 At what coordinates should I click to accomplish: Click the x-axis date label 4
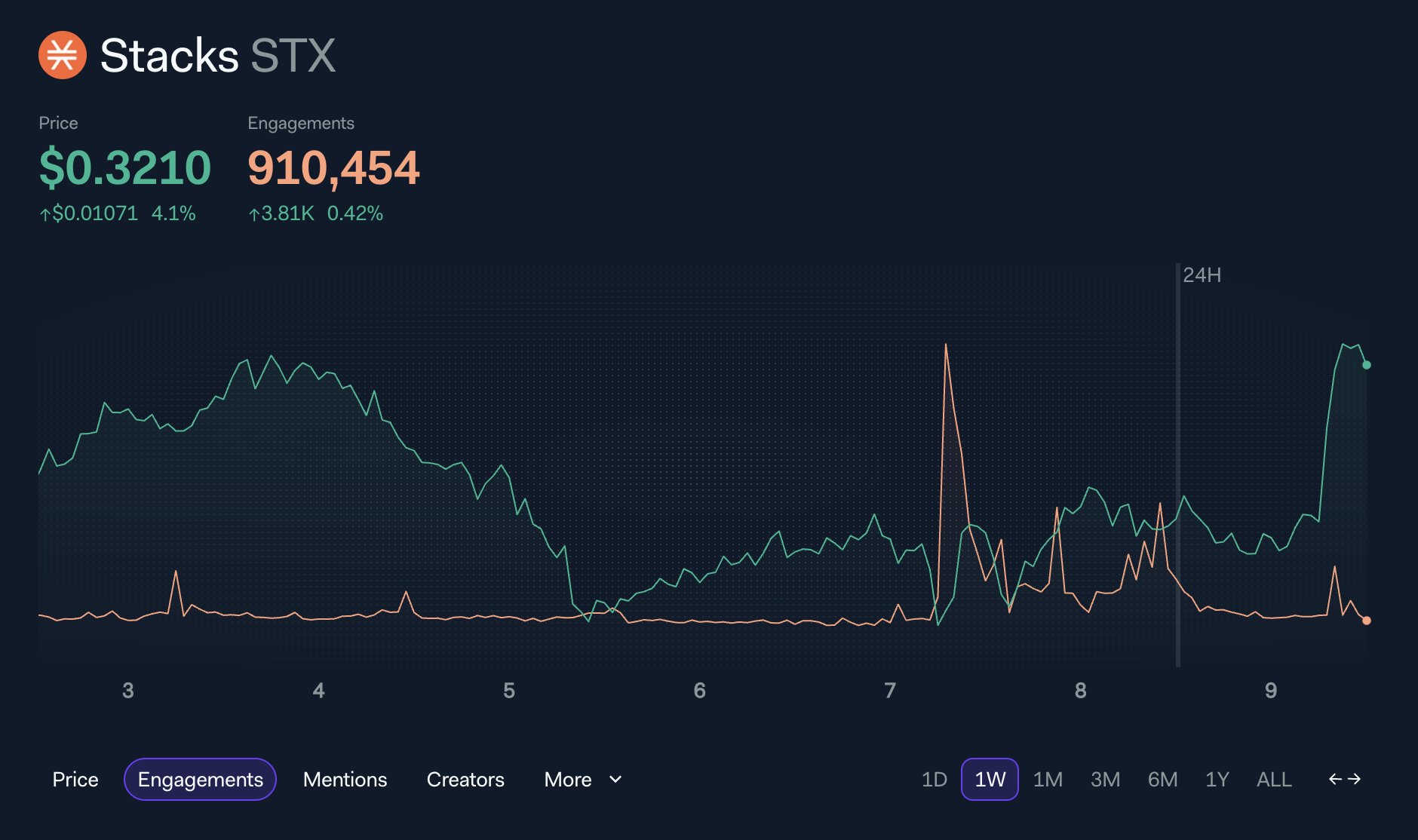(x=318, y=691)
